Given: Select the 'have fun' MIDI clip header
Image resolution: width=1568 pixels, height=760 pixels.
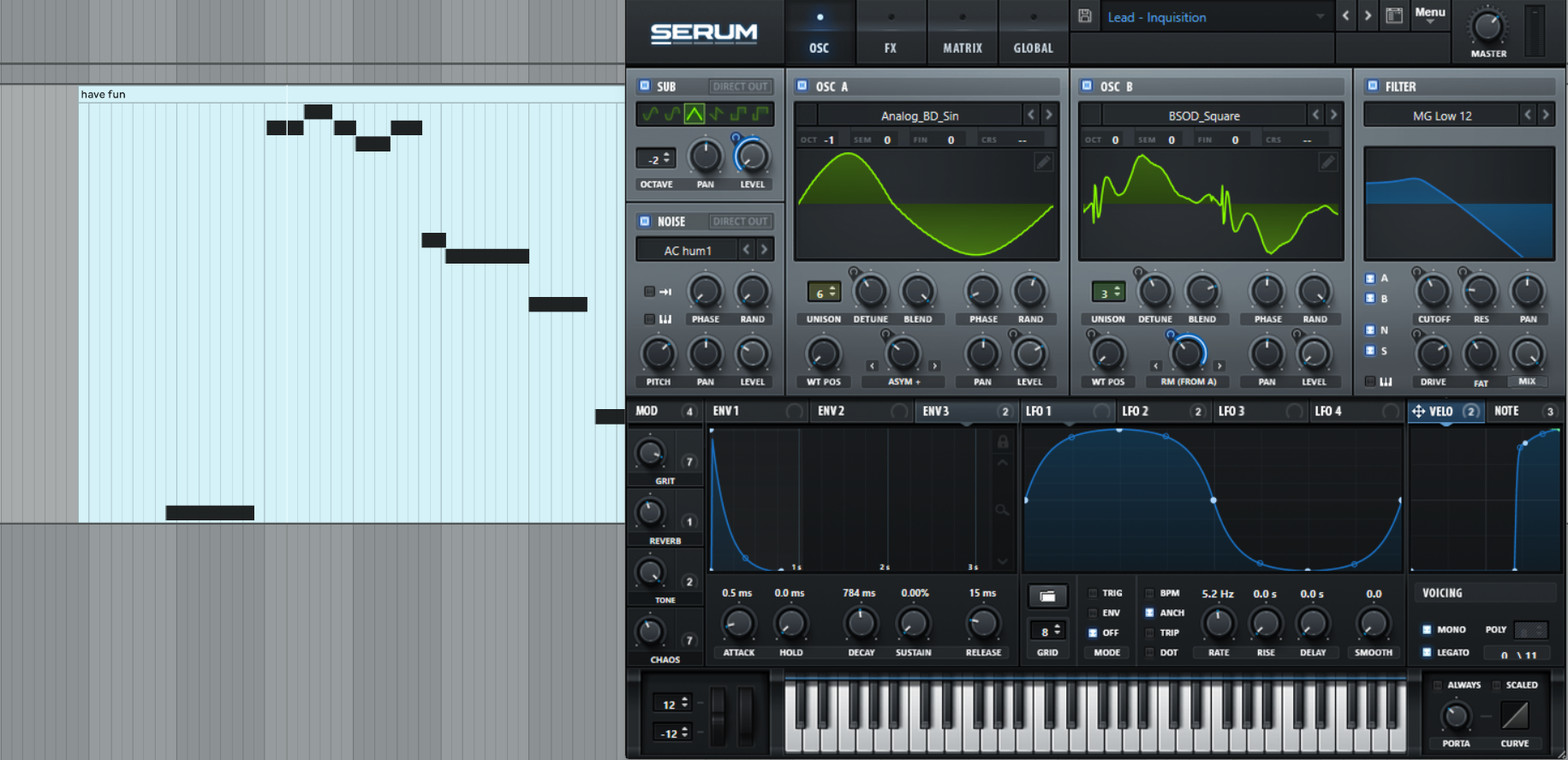Looking at the screenshot, I should pyautogui.click(x=352, y=94).
